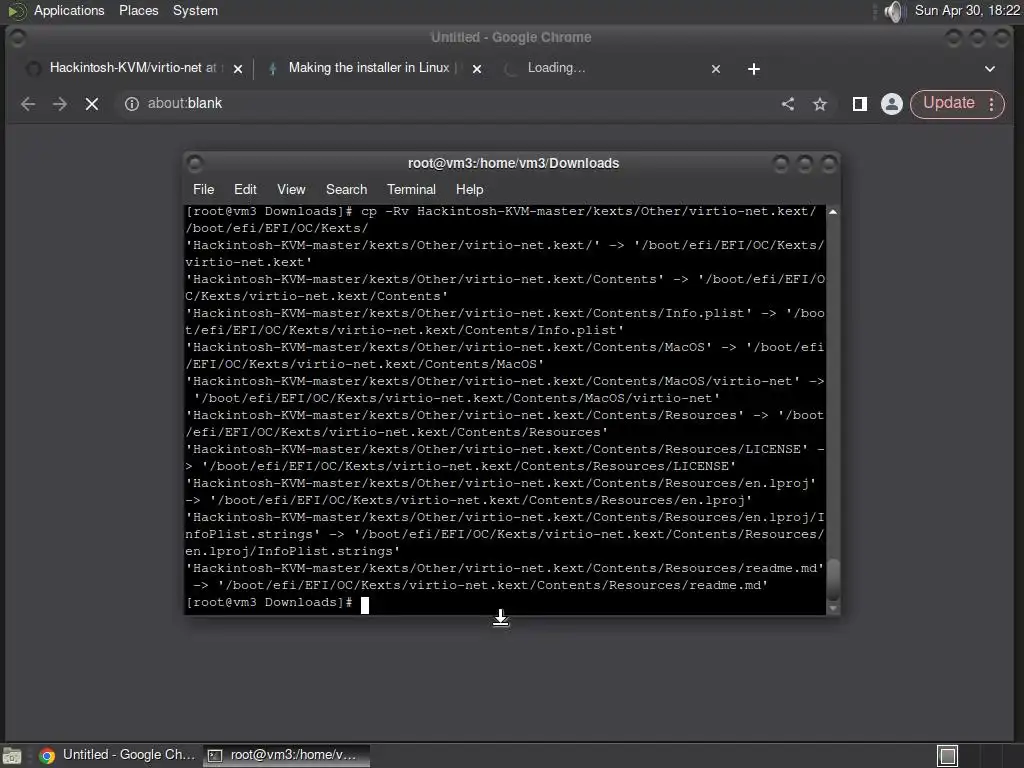Click the volume speaker icon in panel
1024x768 pixels.
tap(893, 11)
